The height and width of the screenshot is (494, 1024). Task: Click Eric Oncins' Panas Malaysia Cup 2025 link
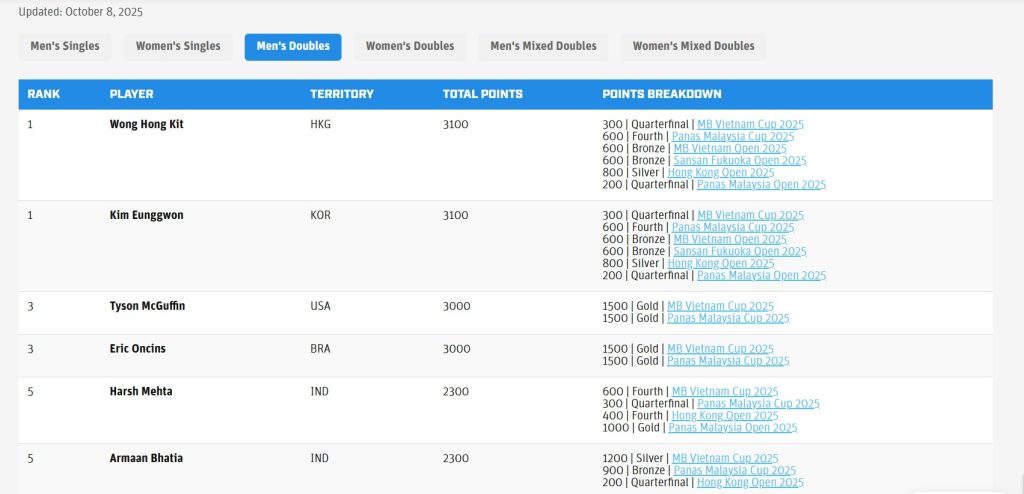pos(728,361)
